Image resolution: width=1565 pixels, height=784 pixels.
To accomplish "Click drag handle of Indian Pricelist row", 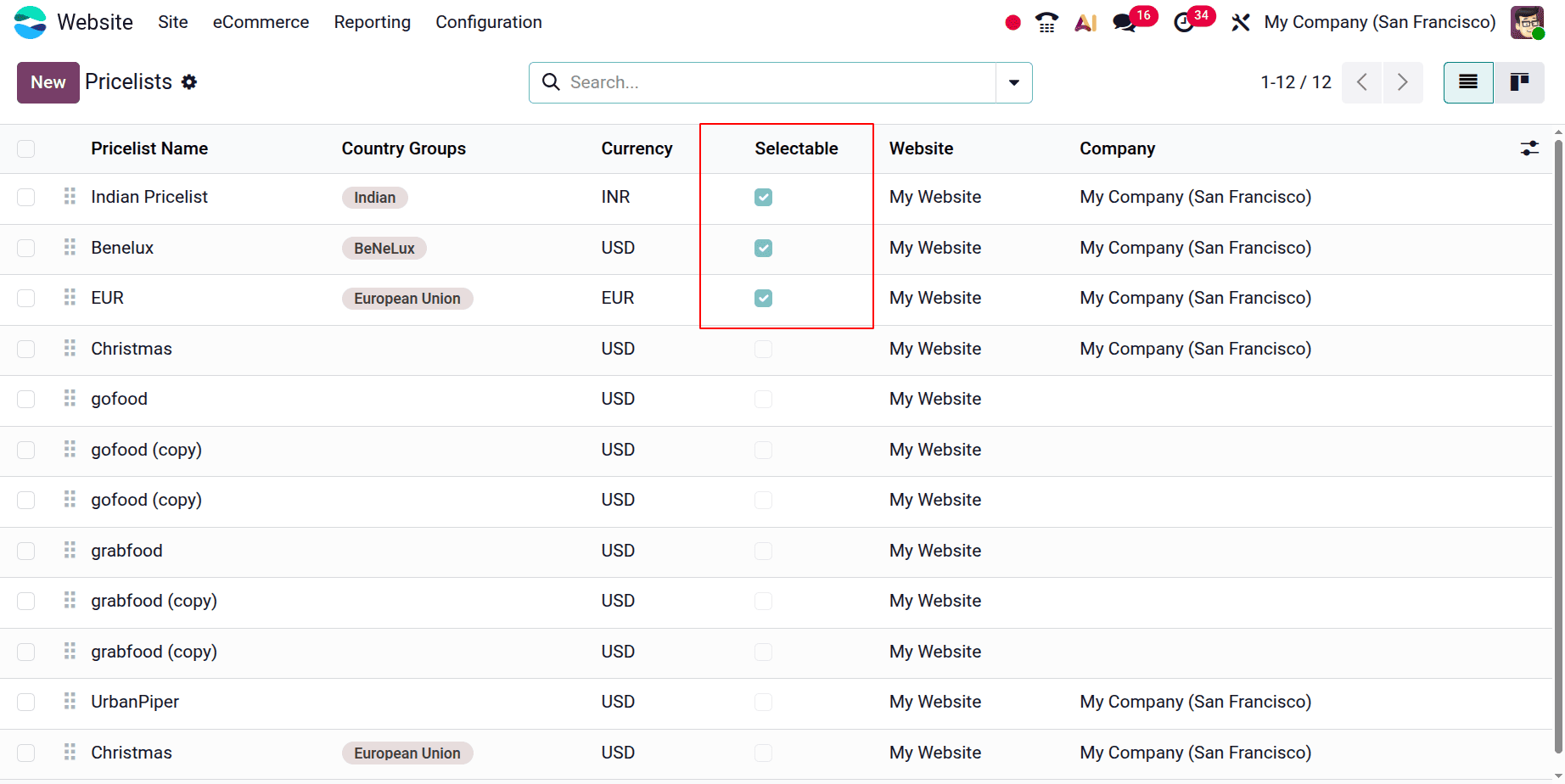I will click(70, 197).
